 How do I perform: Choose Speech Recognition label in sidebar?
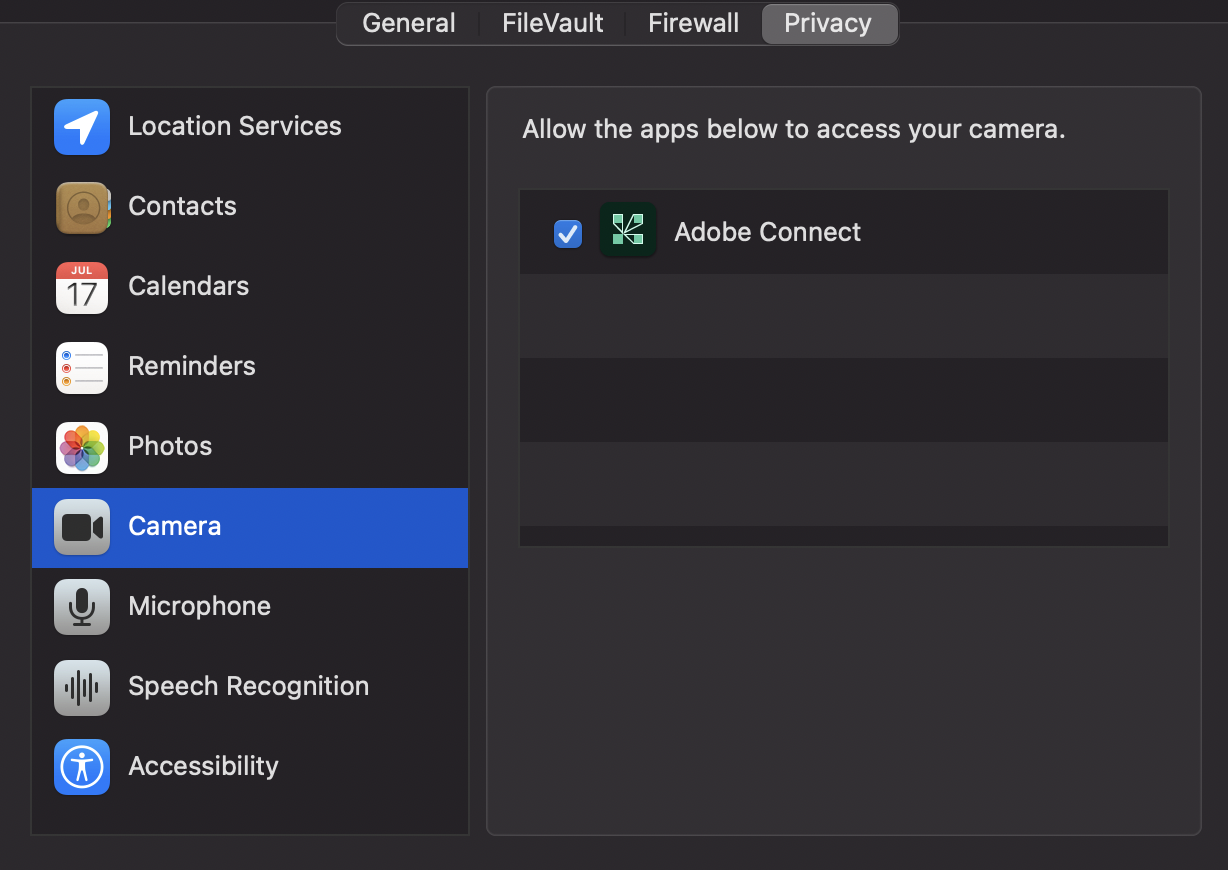coord(249,686)
